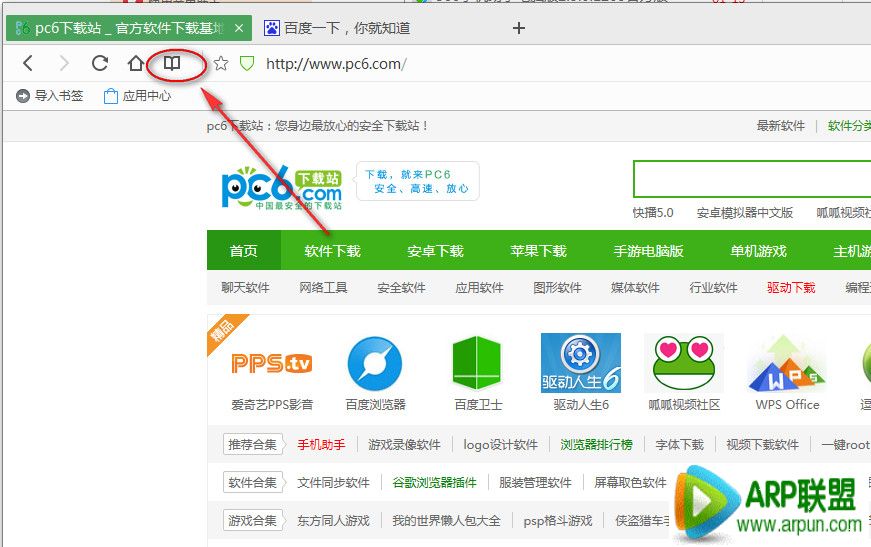Open 应用中心 from the bookmarks bar
Image resolution: width=871 pixels, height=547 pixels.
click(137, 96)
